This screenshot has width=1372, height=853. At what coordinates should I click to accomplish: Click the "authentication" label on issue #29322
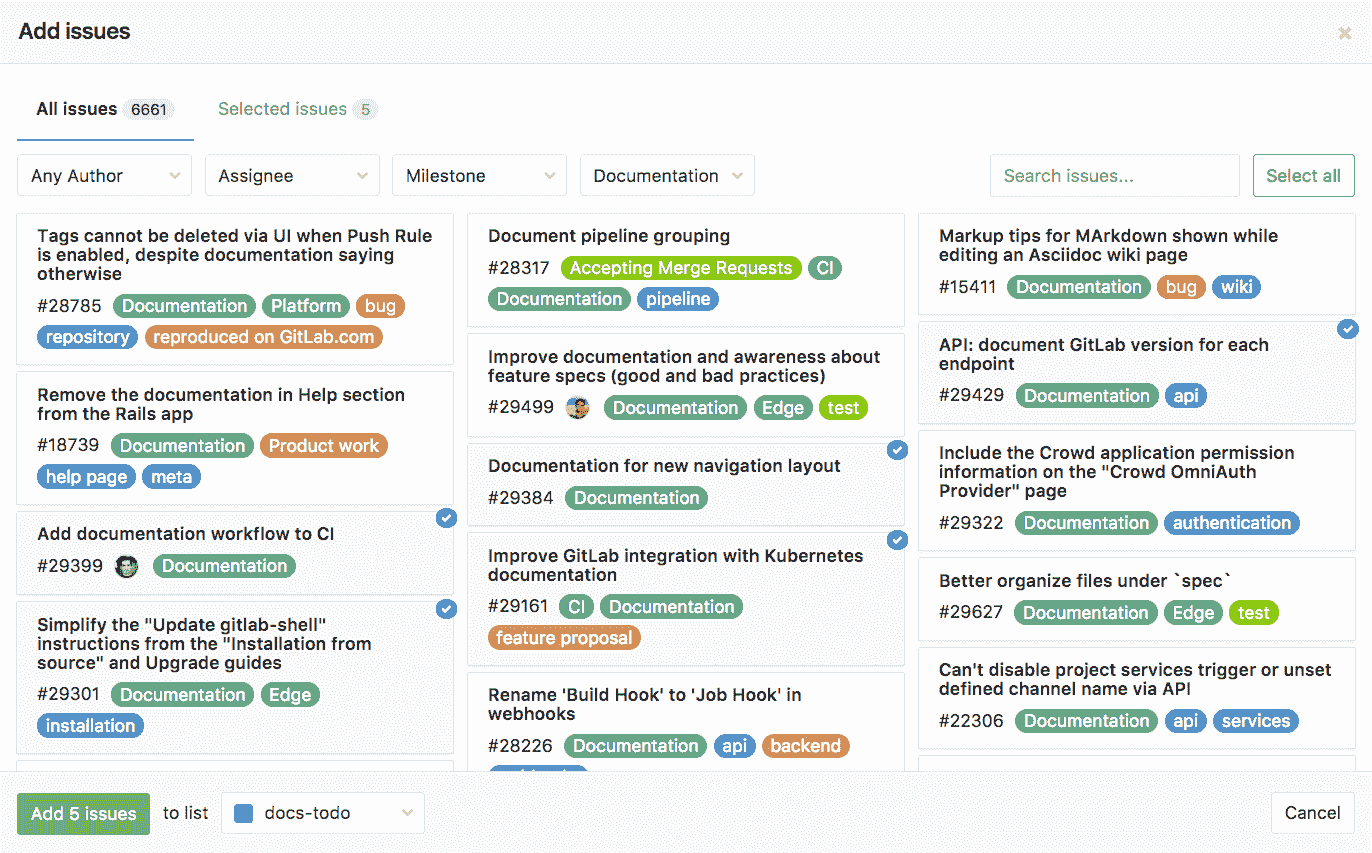pos(1231,522)
